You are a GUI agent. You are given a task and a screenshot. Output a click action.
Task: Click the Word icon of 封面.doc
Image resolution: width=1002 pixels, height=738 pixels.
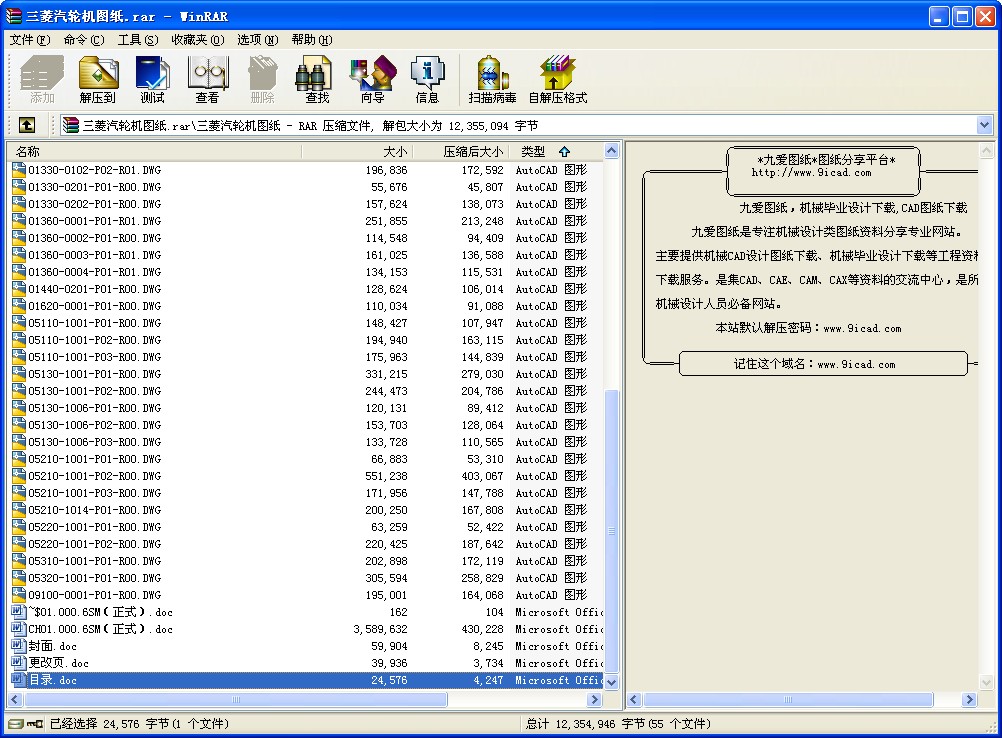click(x=19, y=646)
